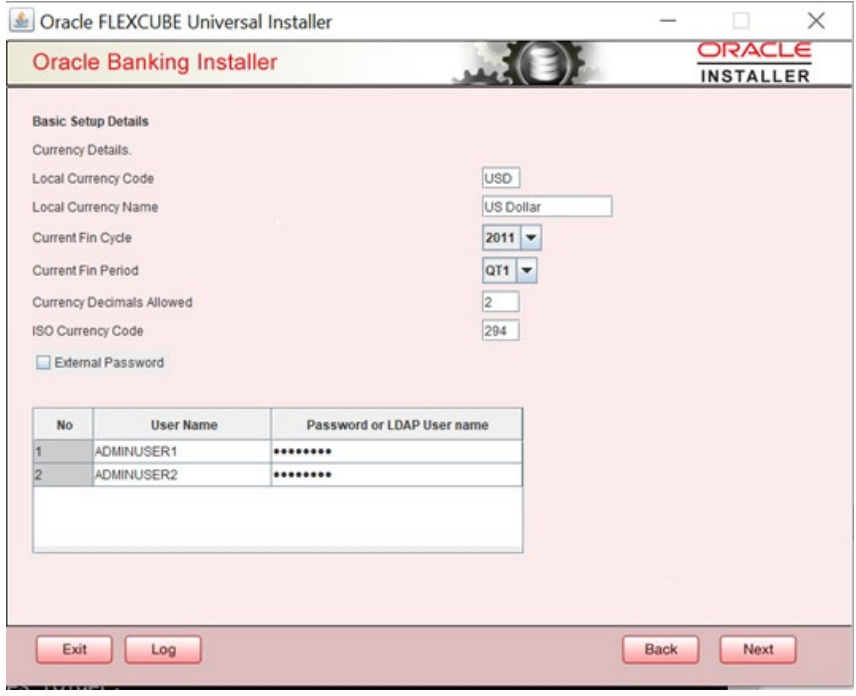Select the ADMINUSER1 user name cell
The width and height of the screenshot is (856, 696).
182,451
